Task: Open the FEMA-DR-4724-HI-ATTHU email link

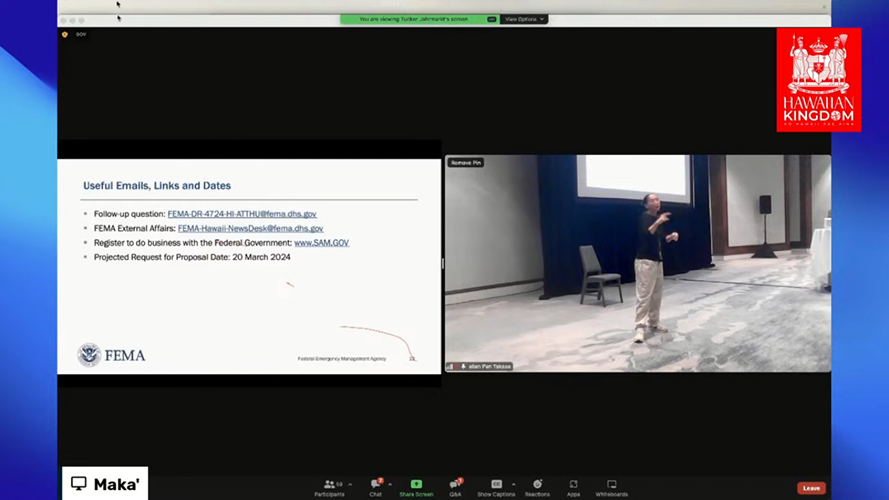Action: click(242, 214)
